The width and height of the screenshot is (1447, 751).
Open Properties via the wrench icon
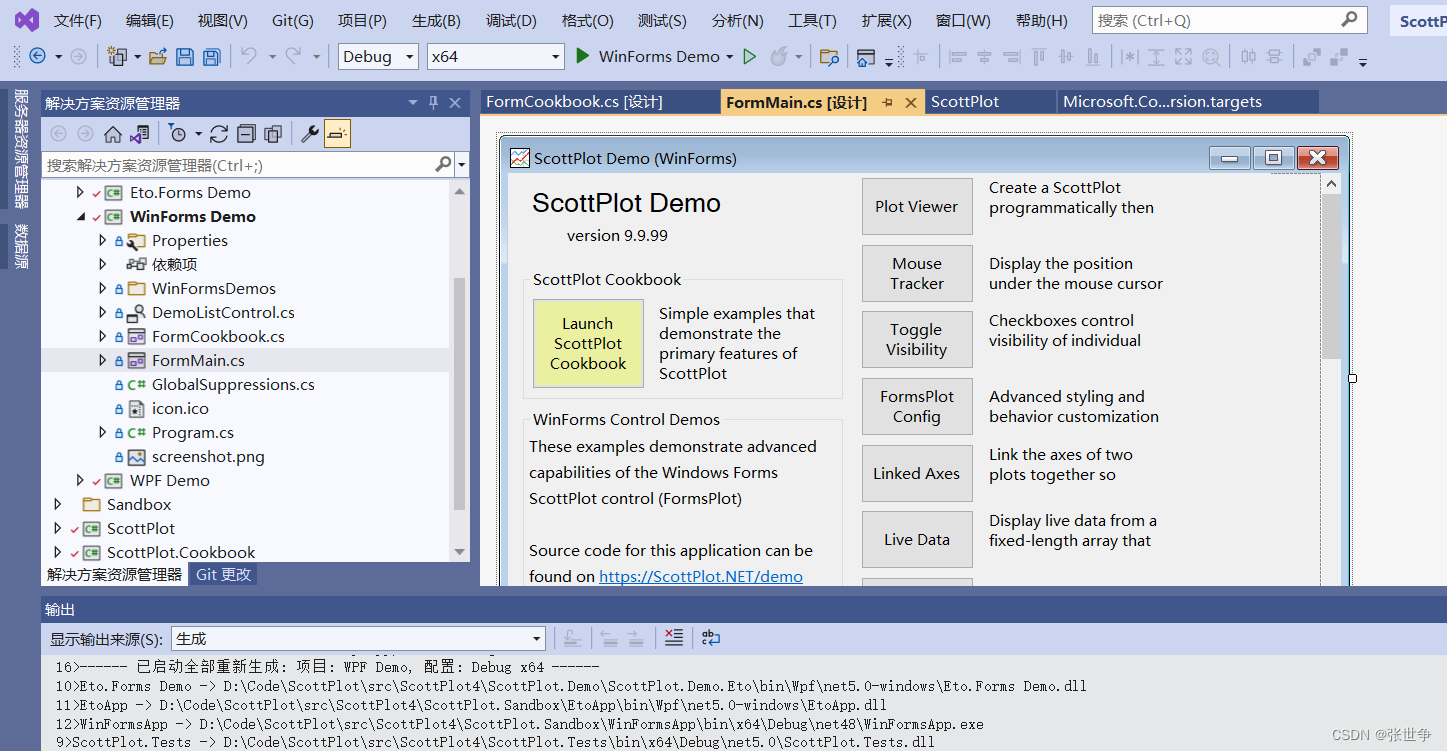point(309,132)
